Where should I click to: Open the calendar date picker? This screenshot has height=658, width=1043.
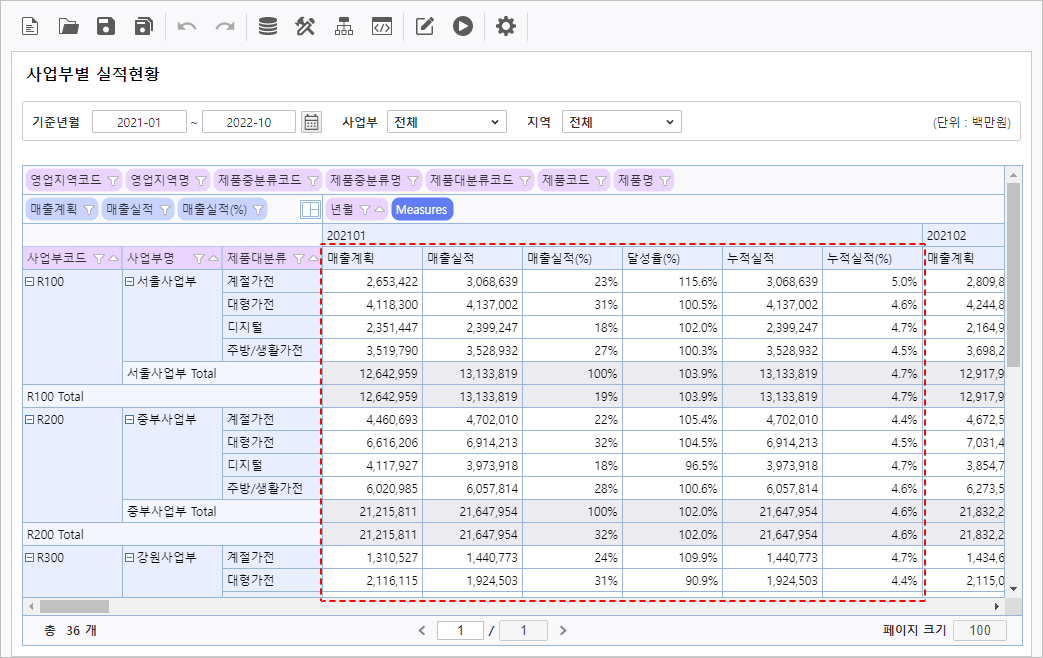tap(312, 122)
